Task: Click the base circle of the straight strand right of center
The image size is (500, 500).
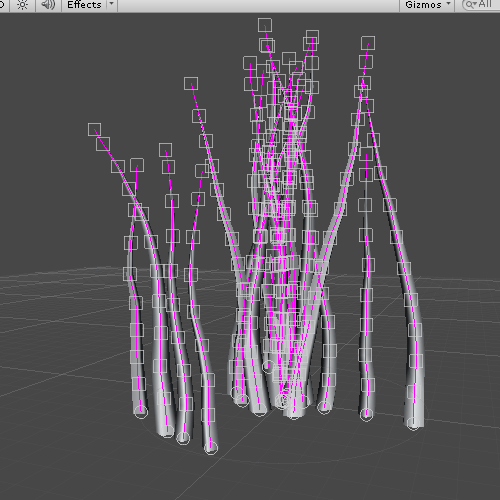Action: pyautogui.click(x=366, y=415)
